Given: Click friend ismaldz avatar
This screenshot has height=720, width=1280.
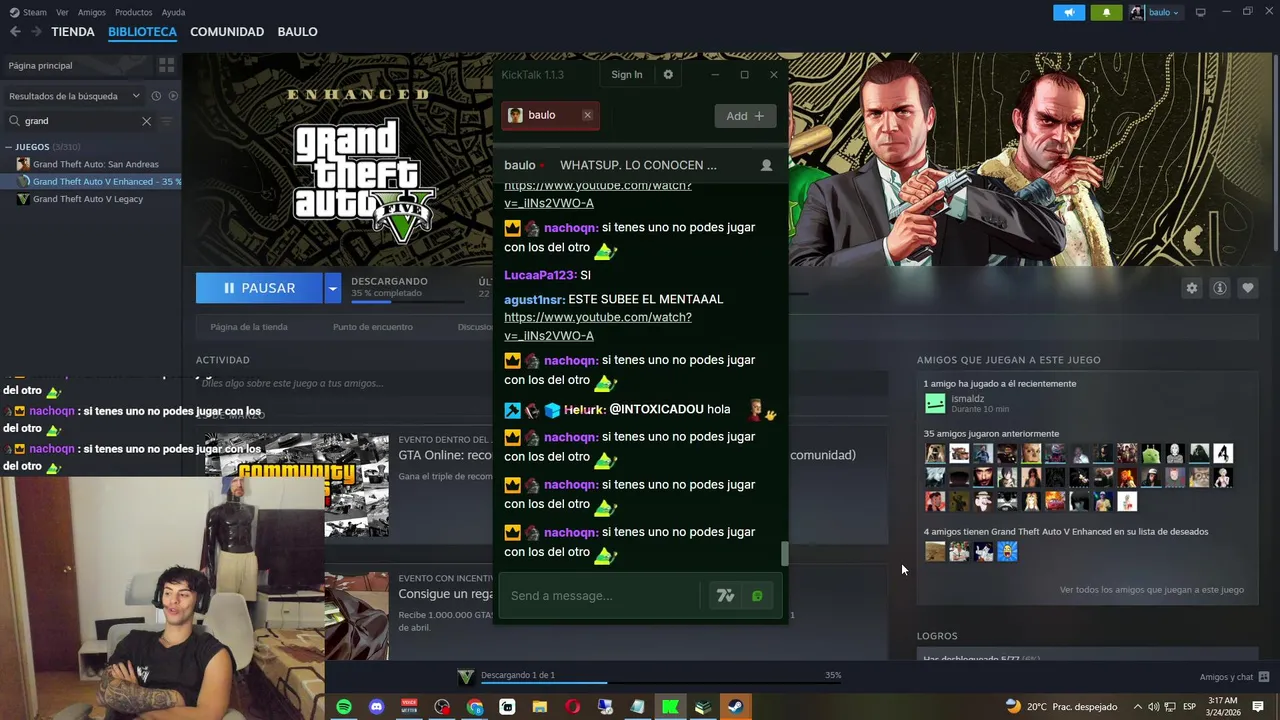Looking at the screenshot, I should (x=935, y=403).
